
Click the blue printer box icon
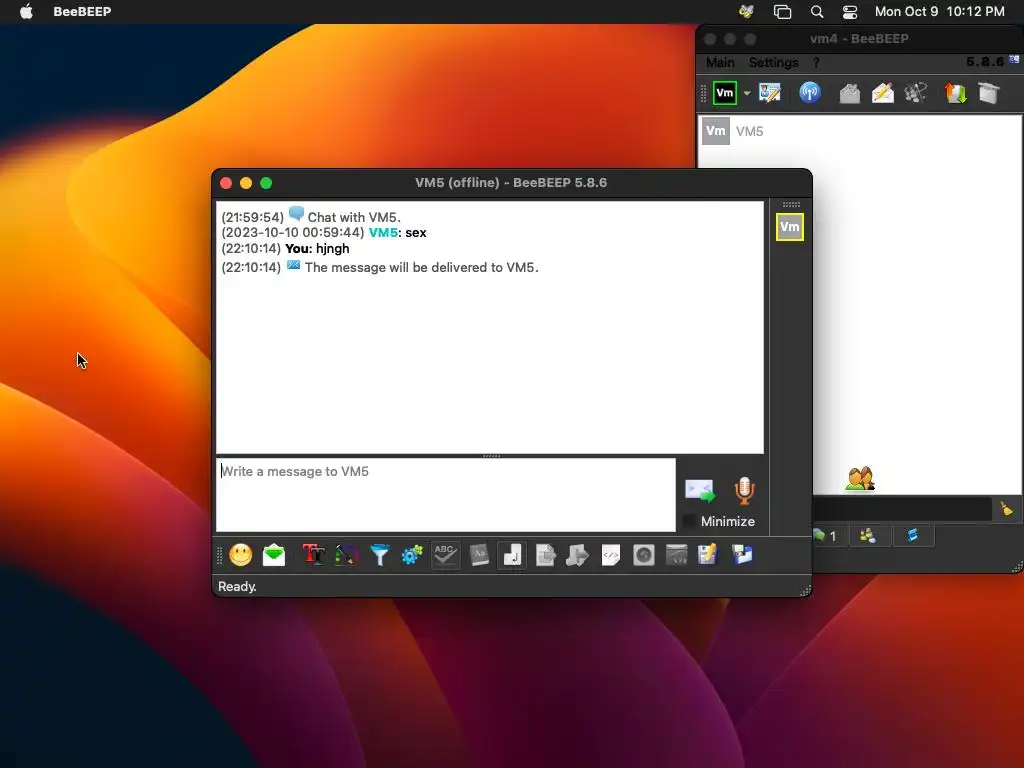[742, 555]
